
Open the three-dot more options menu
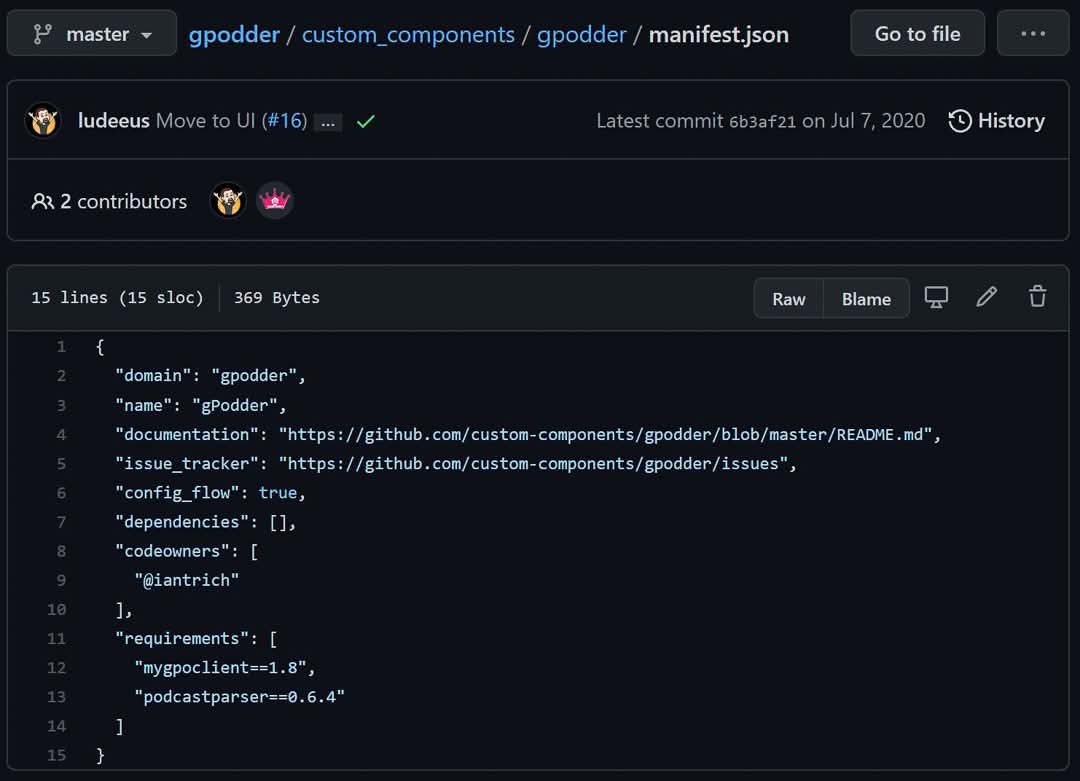click(x=1033, y=34)
